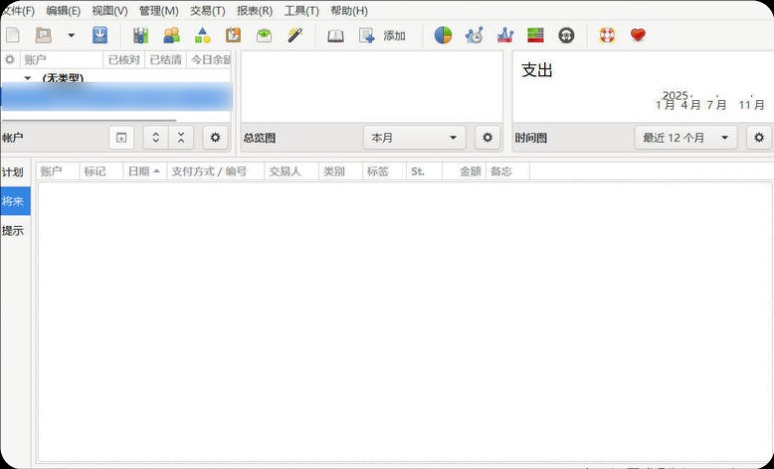Switch to the 将来 tab
Image resolution: width=774 pixels, height=469 pixels.
click(x=15, y=201)
